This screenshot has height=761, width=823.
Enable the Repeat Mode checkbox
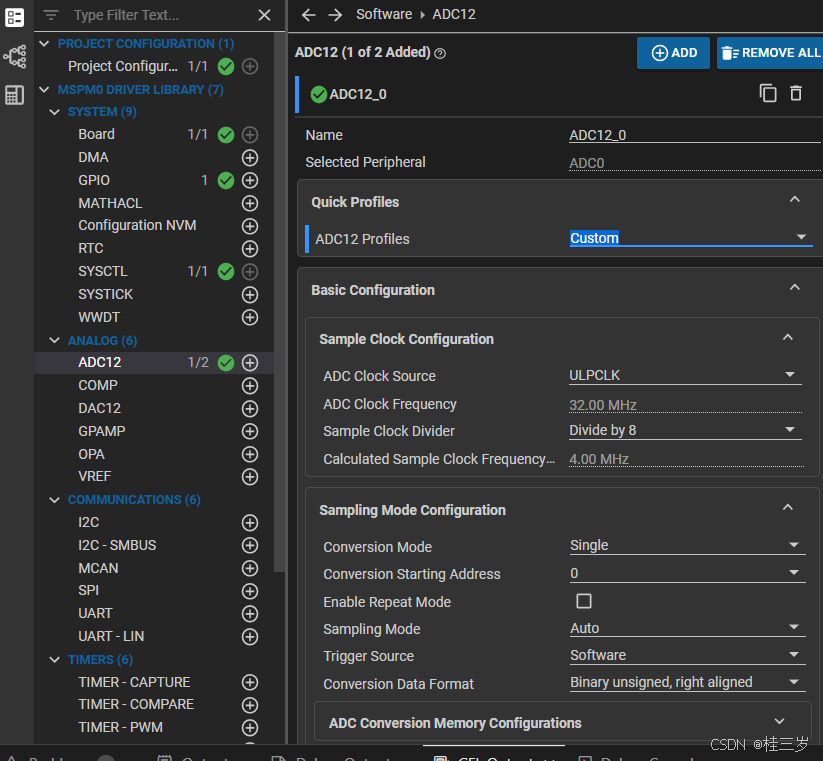[x=584, y=601]
